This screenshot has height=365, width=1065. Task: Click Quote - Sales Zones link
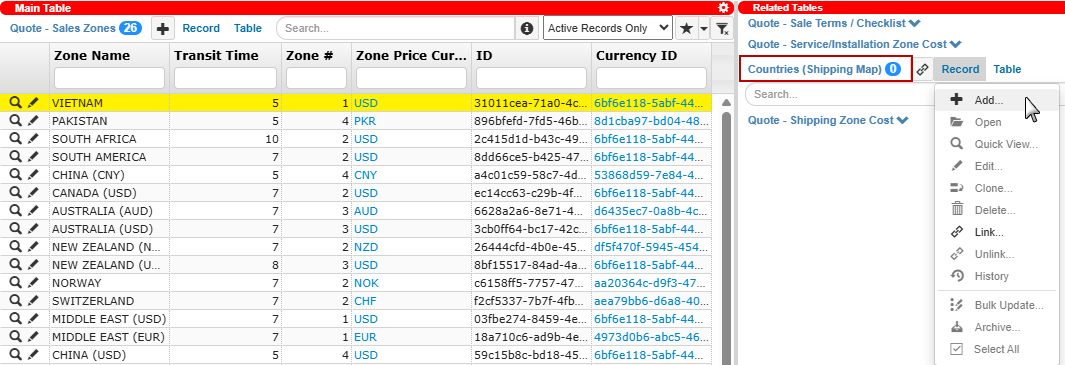(62, 29)
